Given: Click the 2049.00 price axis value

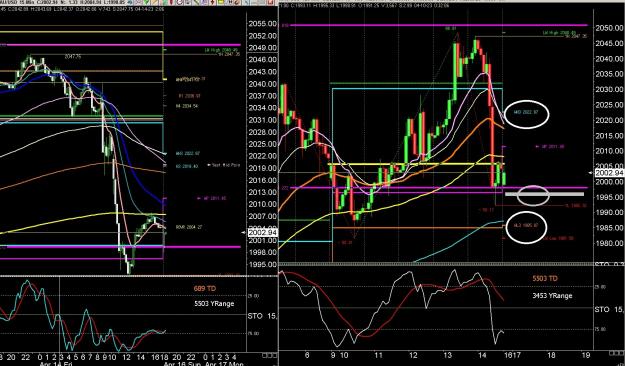Looking at the screenshot, I should 263,48.
